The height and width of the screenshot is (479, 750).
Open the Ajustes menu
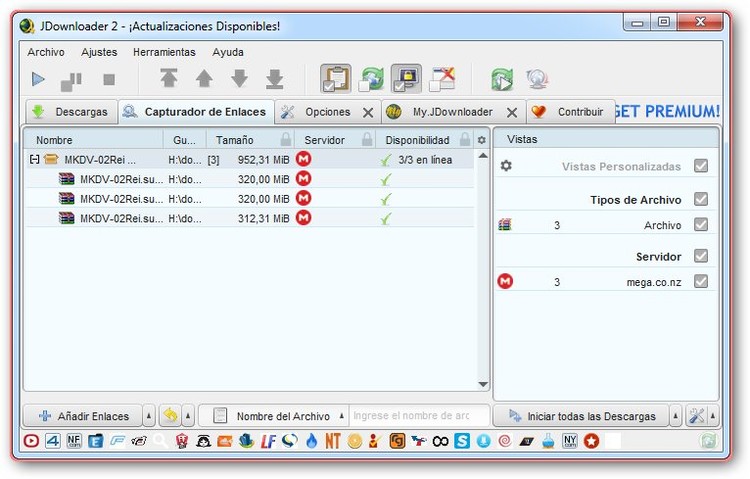click(99, 52)
